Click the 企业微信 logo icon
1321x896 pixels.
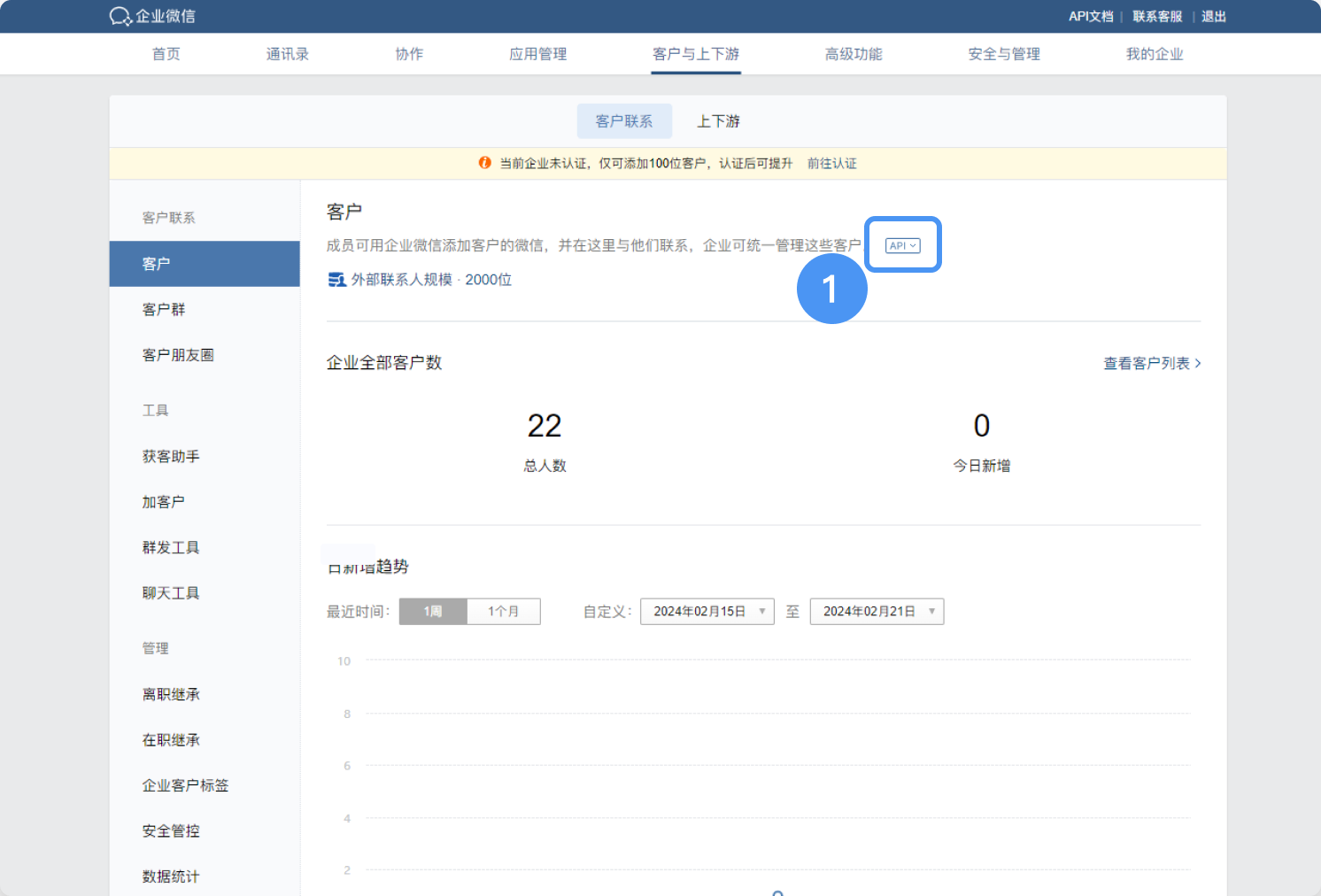point(120,16)
